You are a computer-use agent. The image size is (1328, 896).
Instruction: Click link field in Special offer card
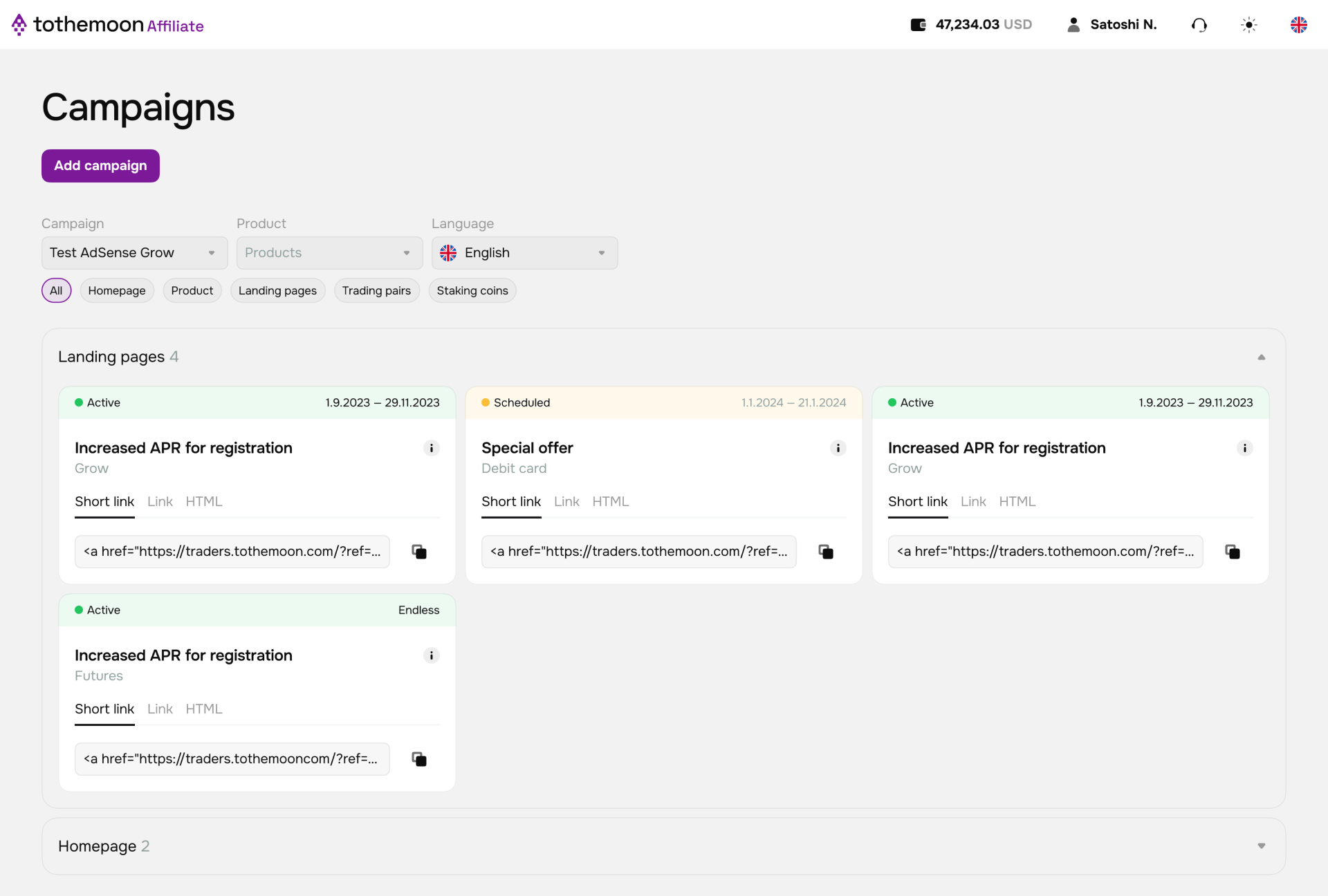[639, 552]
